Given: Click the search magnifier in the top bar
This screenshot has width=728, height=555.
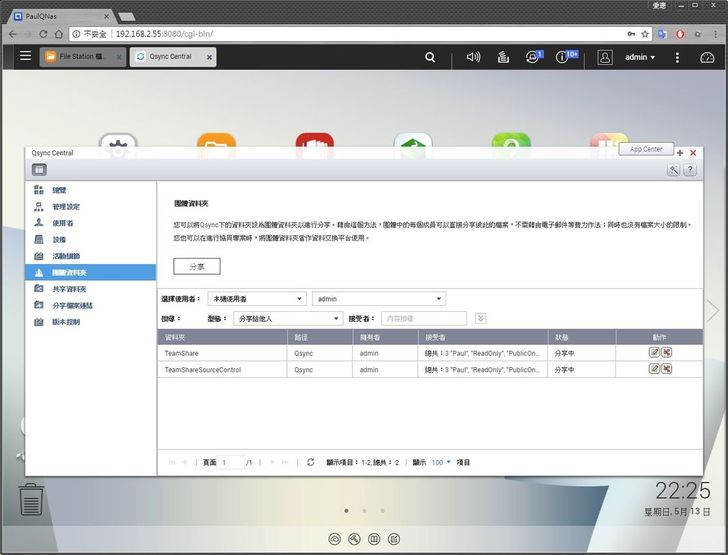Looking at the screenshot, I should click(x=430, y=57).
